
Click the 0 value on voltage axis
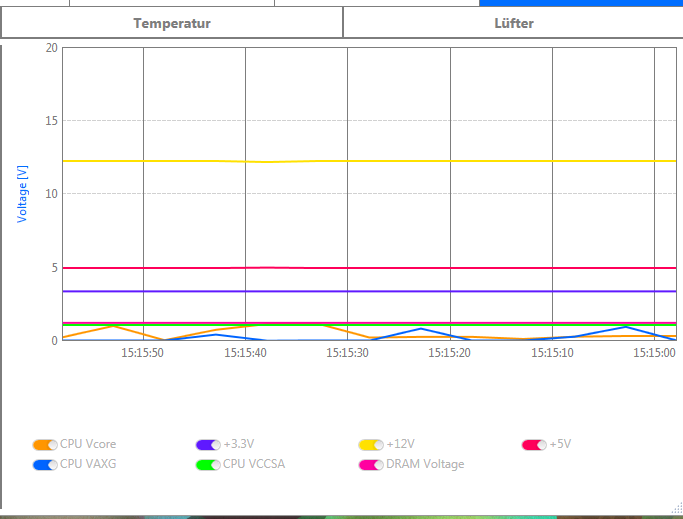pyautogui.click(x=54, y=340)
